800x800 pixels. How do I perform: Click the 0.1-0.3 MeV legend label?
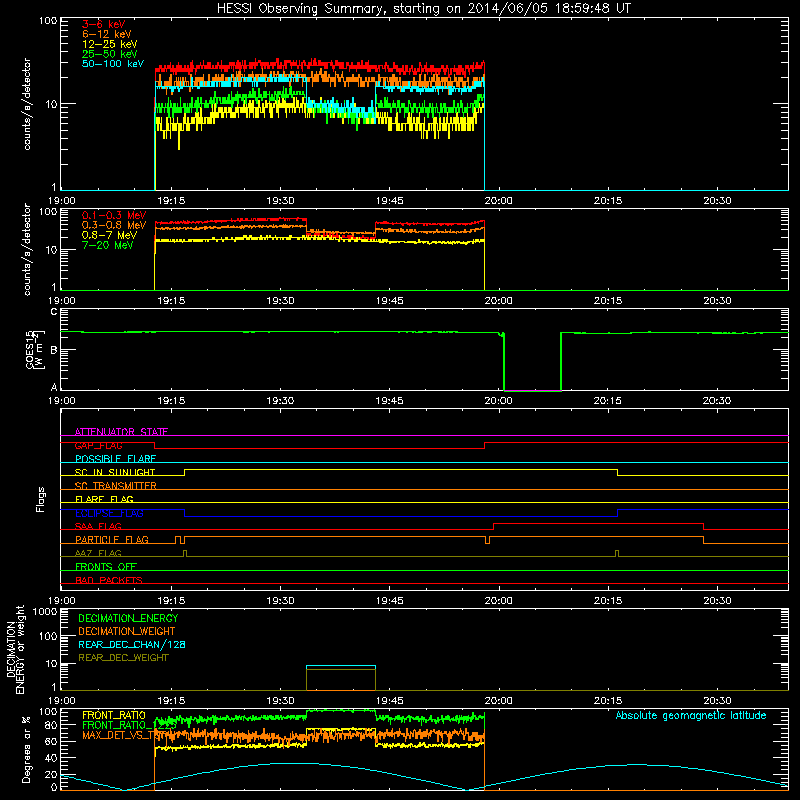pos(114,215)
